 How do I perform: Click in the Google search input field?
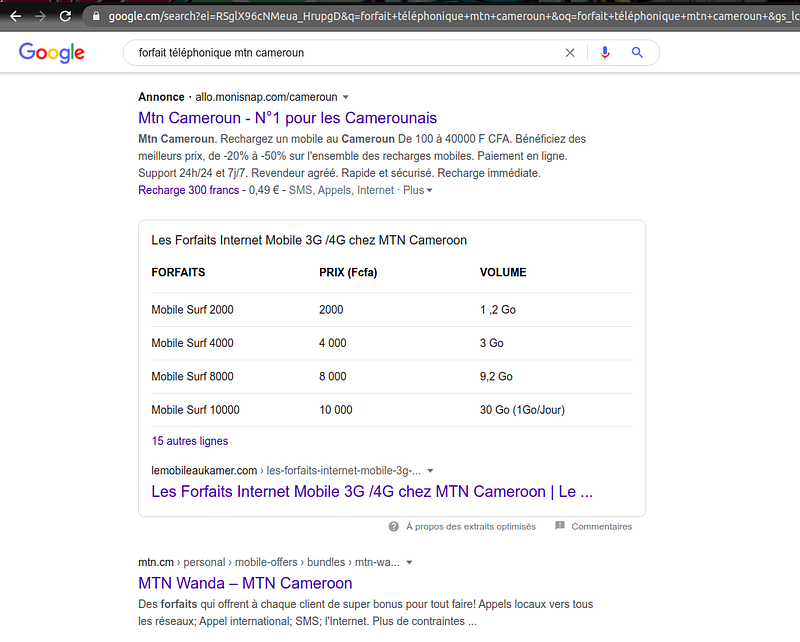click(347, 53)
